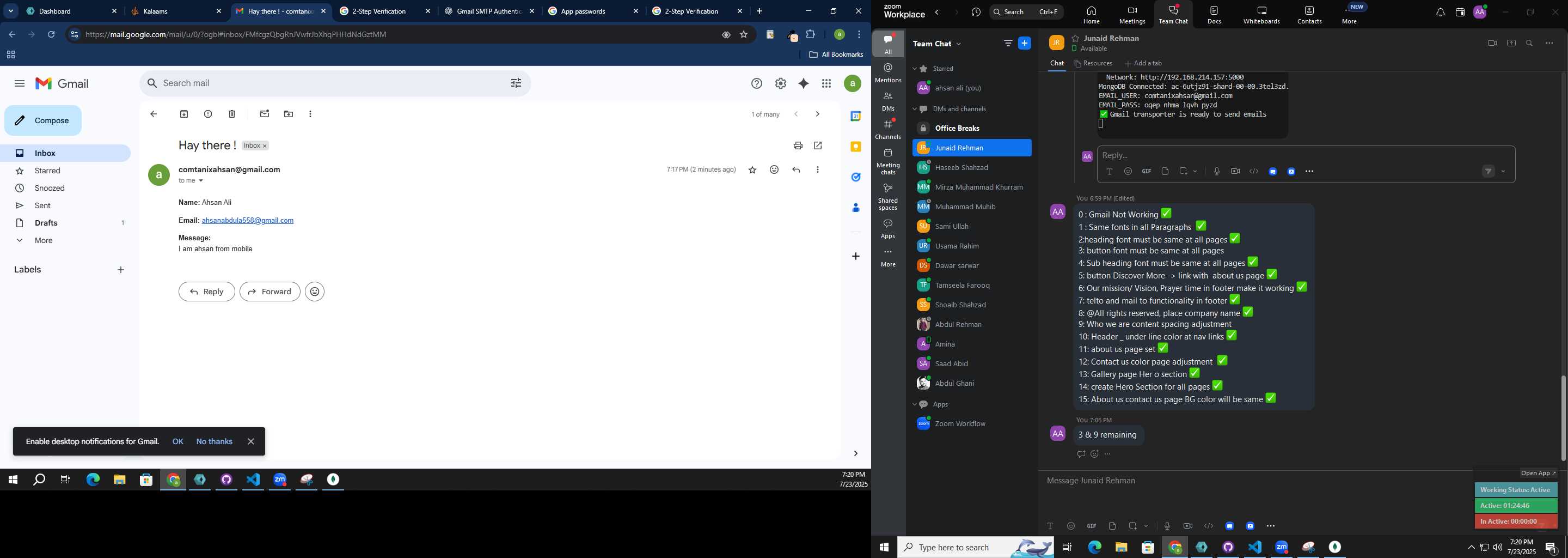This screenshot has width=1568, height=558.
Task: Click Search mail field in Gmail
Action: pyautogui.click(x=335, y=83)
